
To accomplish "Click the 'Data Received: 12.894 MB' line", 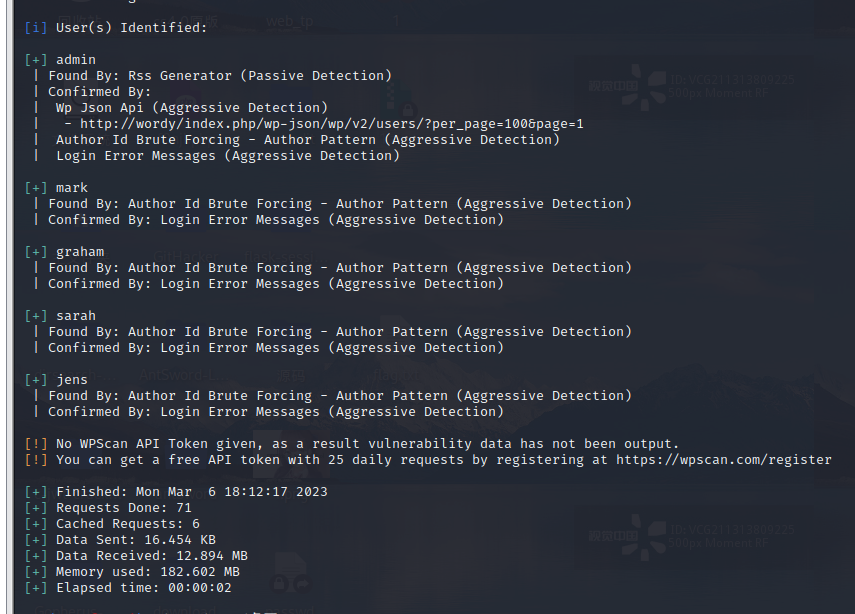I will [x=151, y=556].
